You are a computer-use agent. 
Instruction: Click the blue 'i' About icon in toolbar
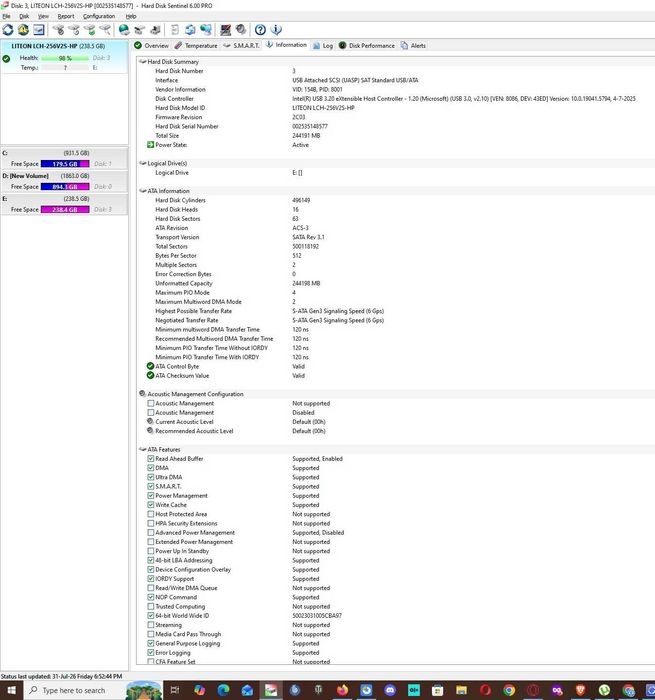276,30
